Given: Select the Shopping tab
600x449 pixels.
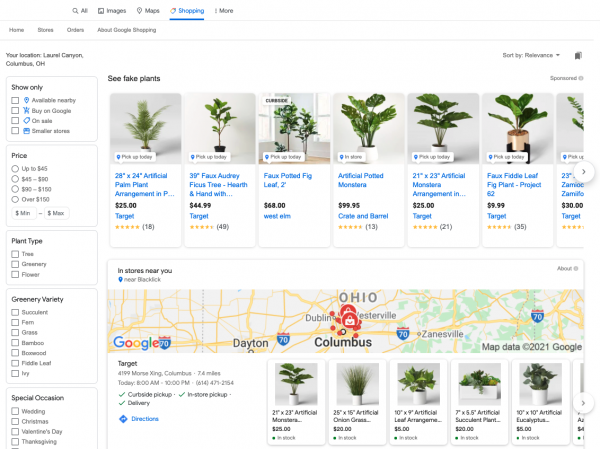Looking at the screenshot, I should point(187,11).
